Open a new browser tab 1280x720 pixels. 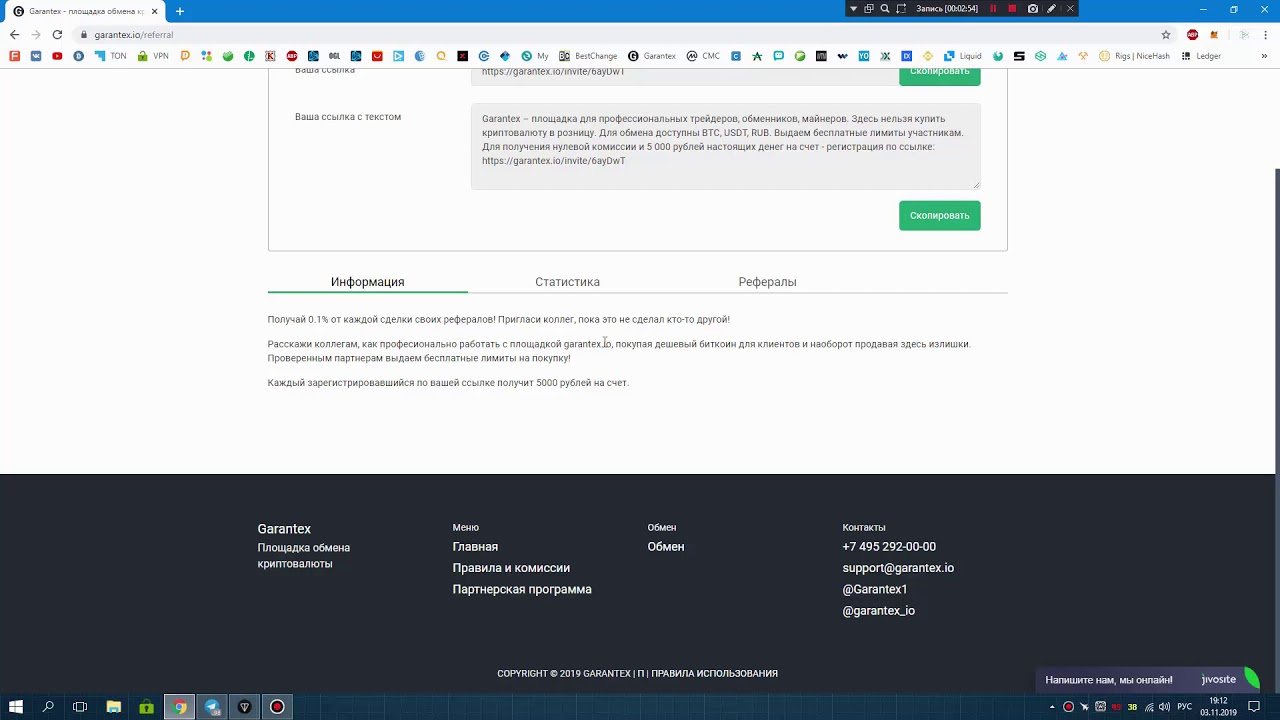180,11
